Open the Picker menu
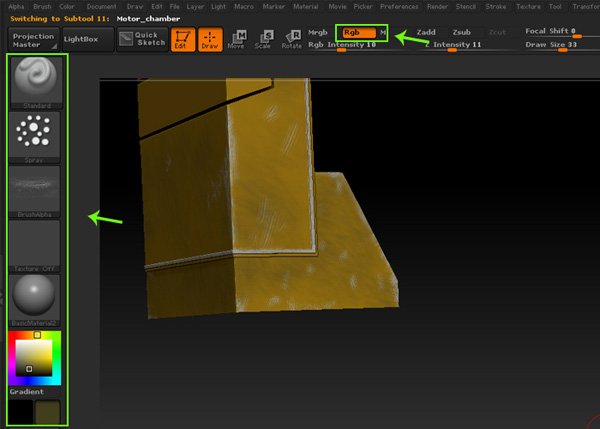This screenshot has width=600, height=429. coord(363,7)
